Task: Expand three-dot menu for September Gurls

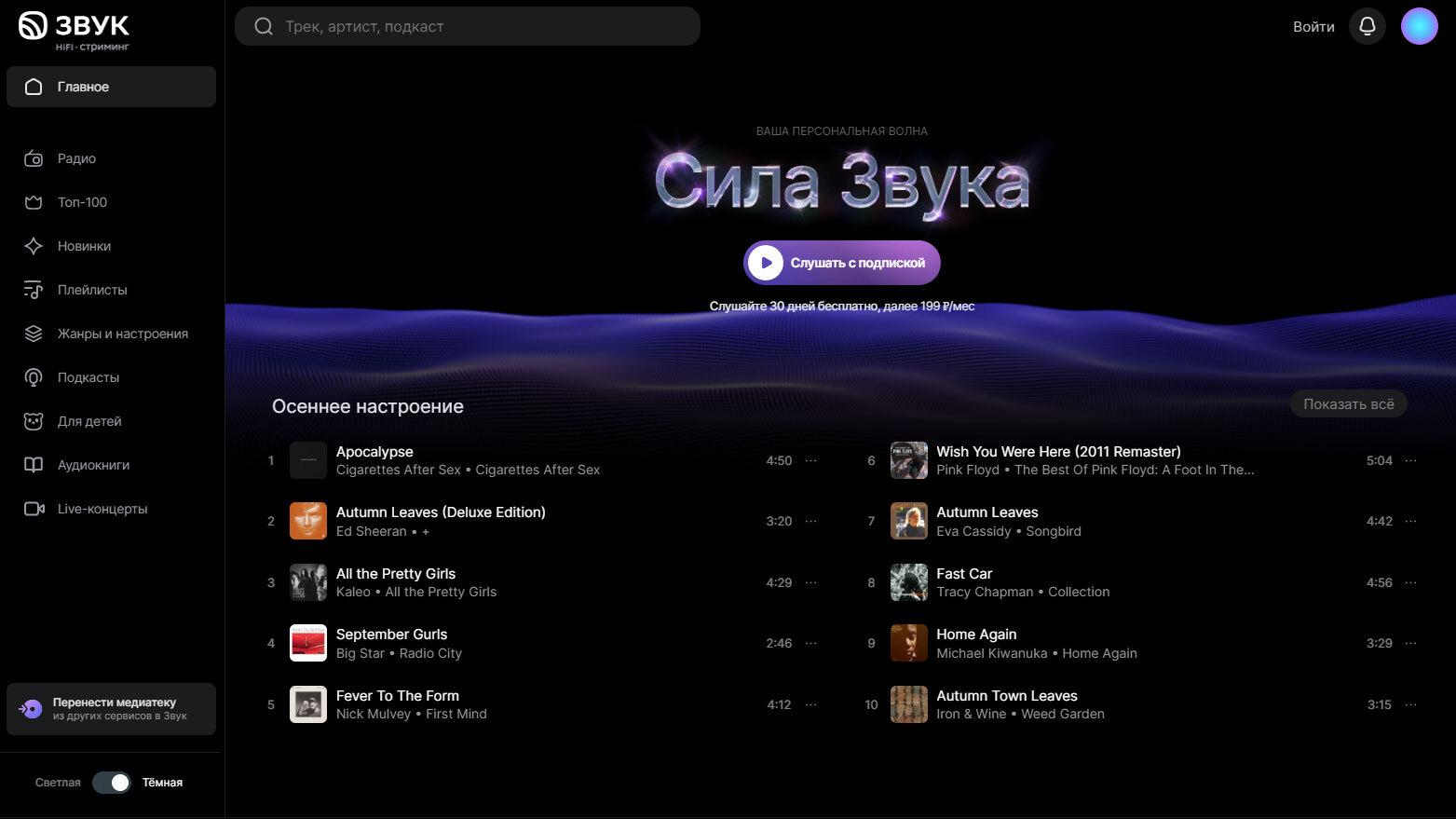Action: 810,643
